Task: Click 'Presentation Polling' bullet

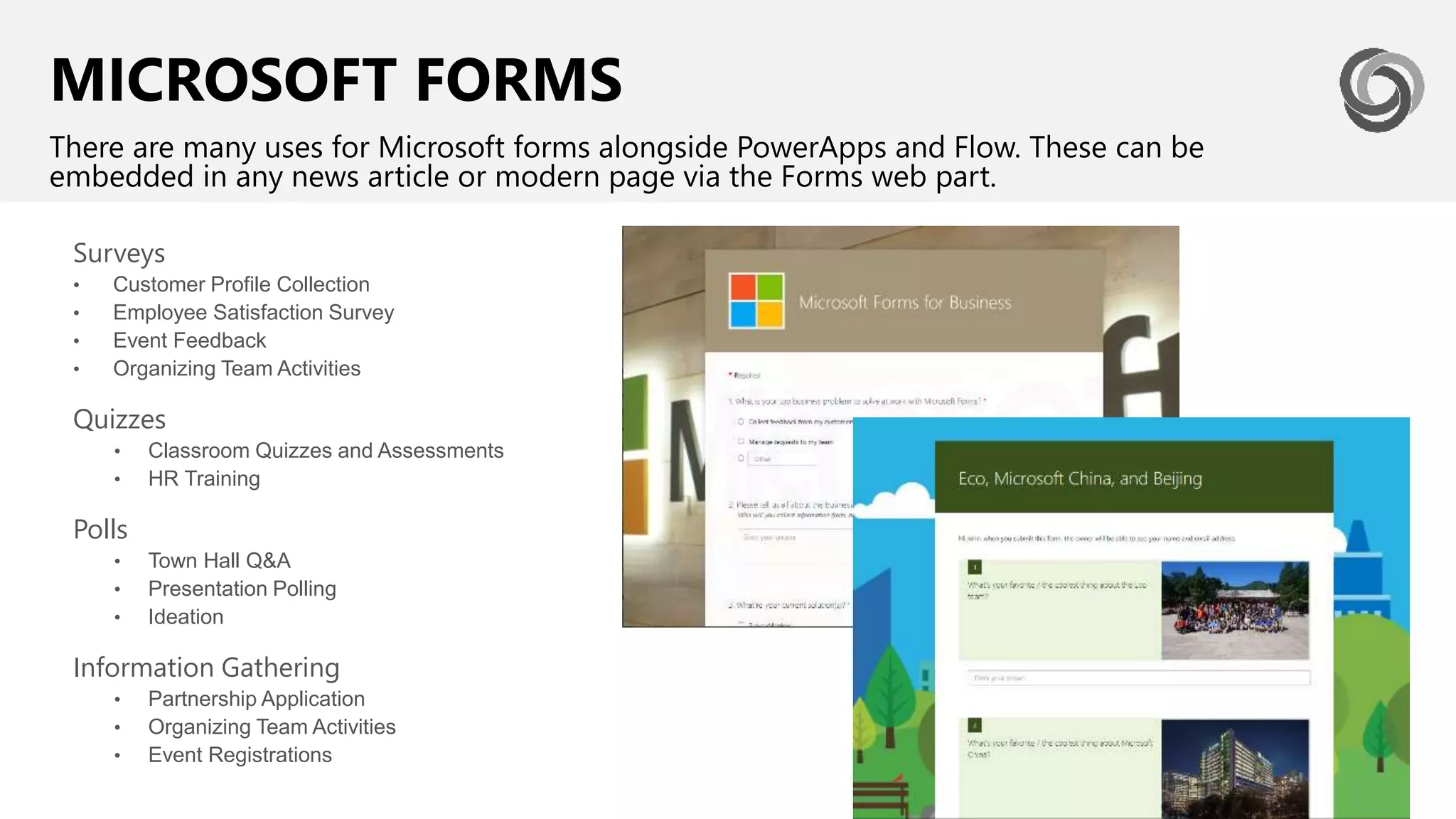Action: 242,589
